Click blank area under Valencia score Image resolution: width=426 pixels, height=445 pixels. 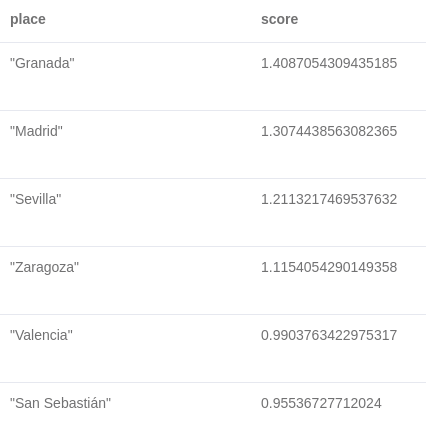point(329,363)
